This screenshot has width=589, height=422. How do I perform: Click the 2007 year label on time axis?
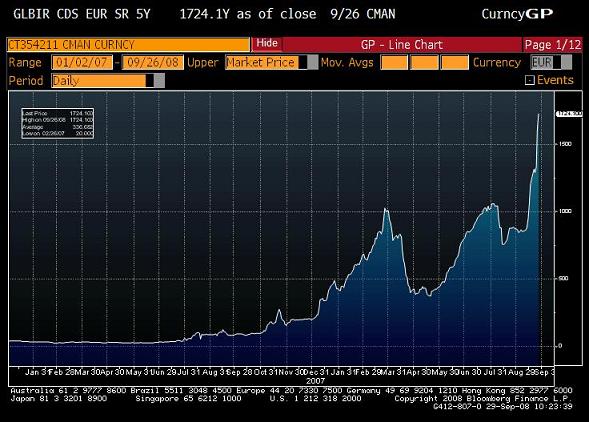[x=315, y=380]
